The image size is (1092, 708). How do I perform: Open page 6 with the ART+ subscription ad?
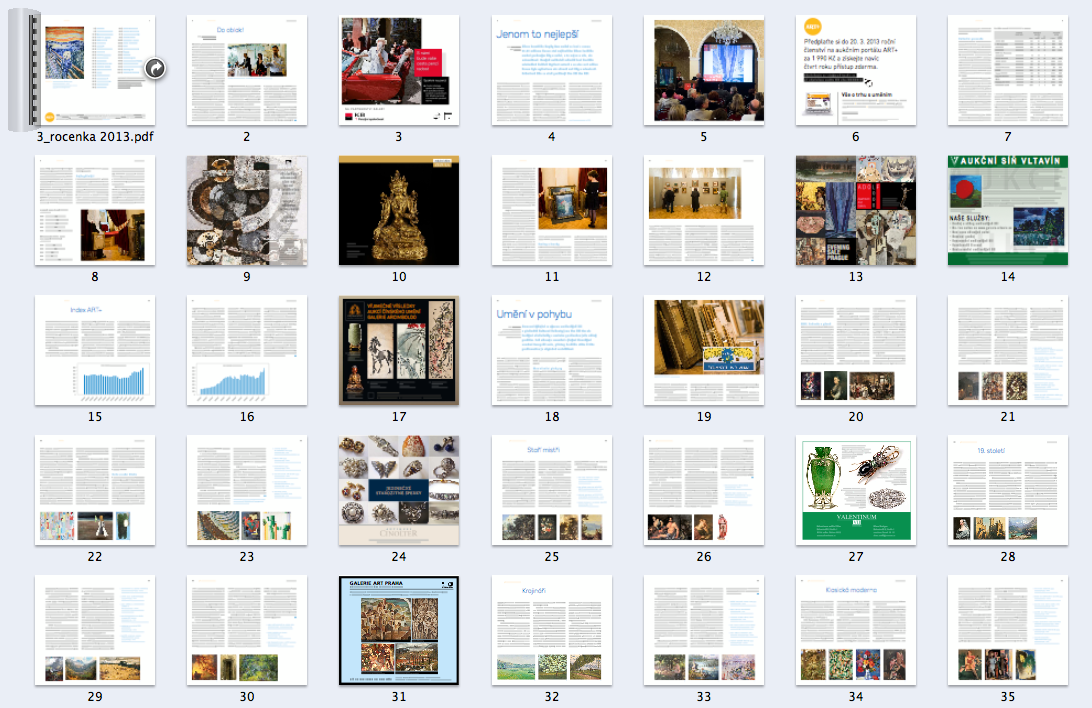point(855,70)
